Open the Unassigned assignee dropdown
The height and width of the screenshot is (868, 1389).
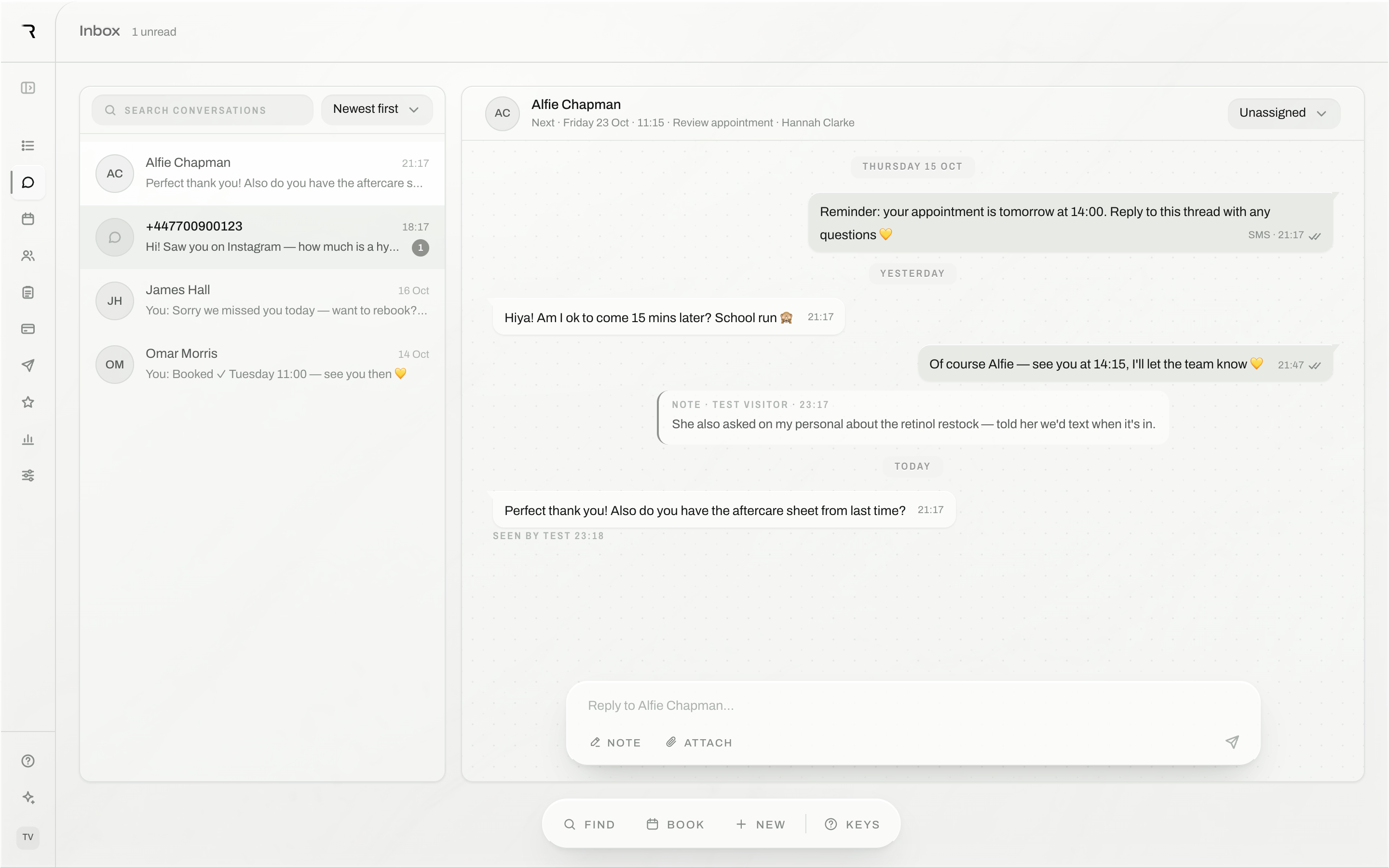1283,113
